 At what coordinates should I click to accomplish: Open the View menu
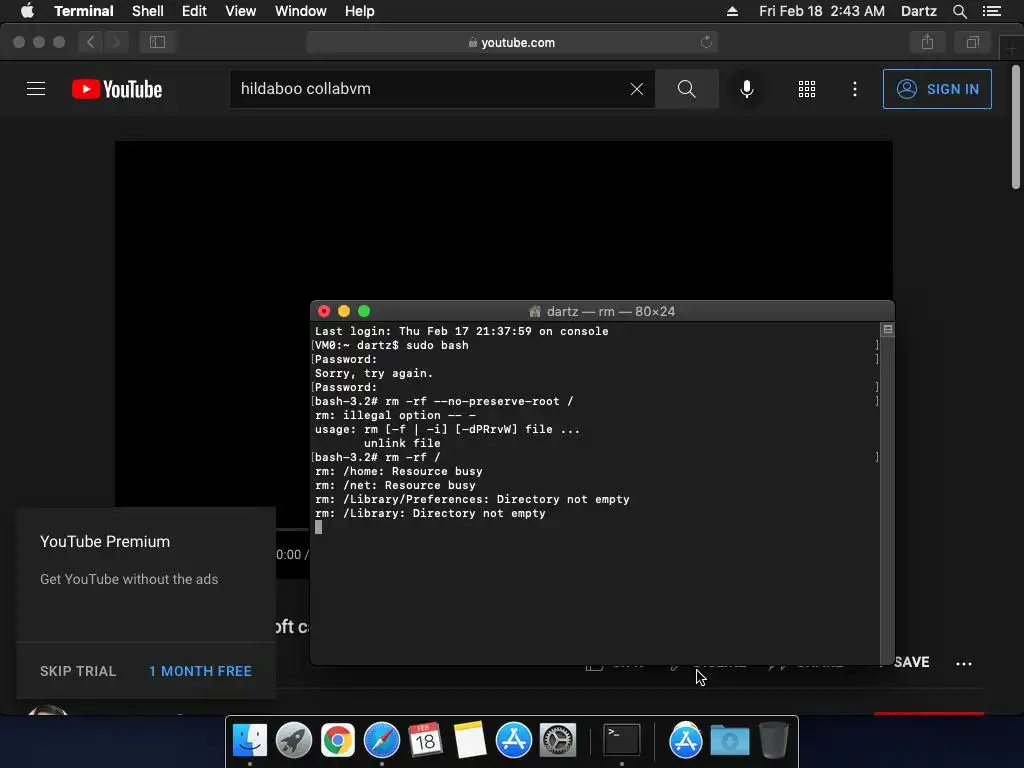click(x=240, y=11)
